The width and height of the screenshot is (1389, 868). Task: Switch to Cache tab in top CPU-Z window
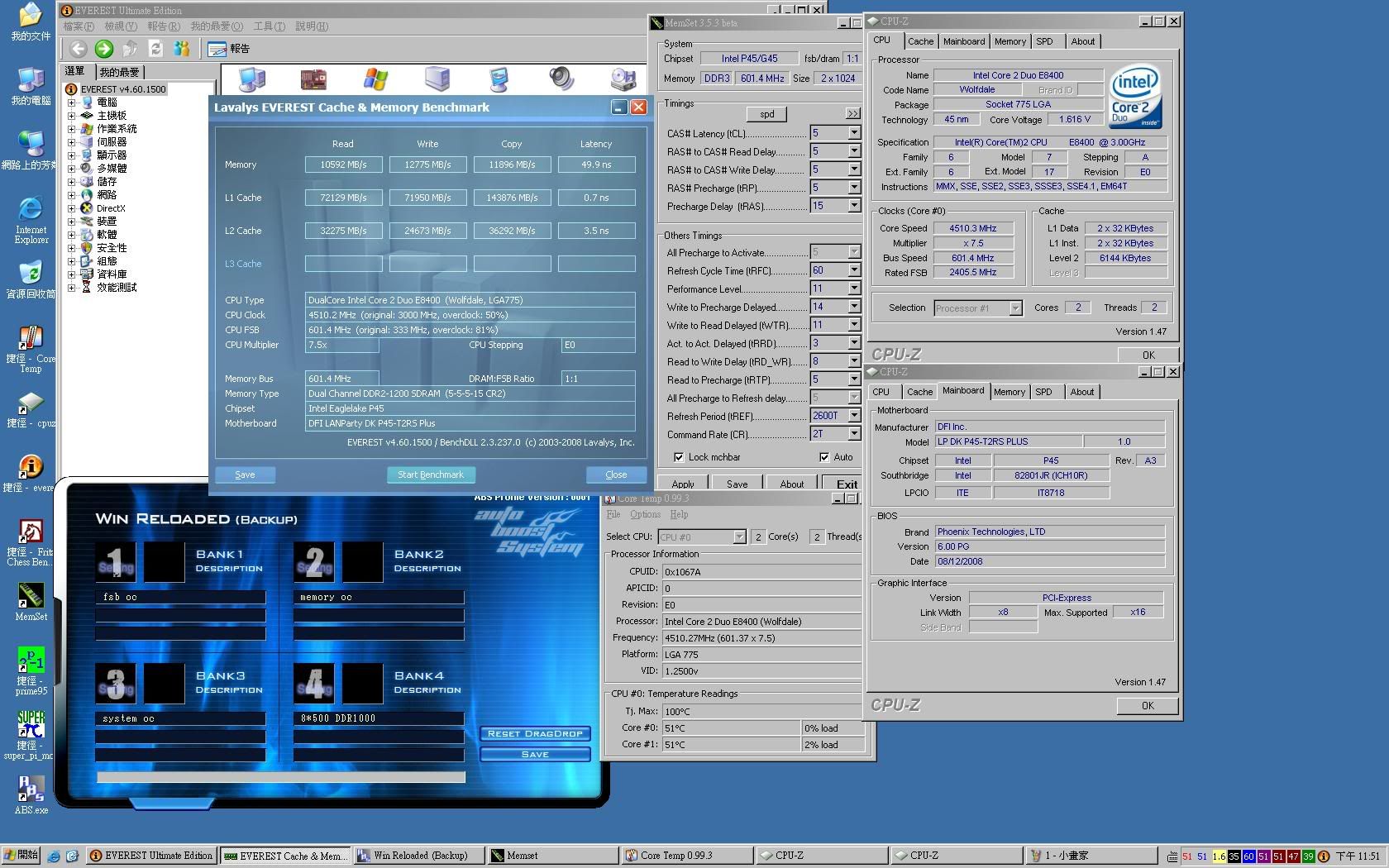click(920, 41)
